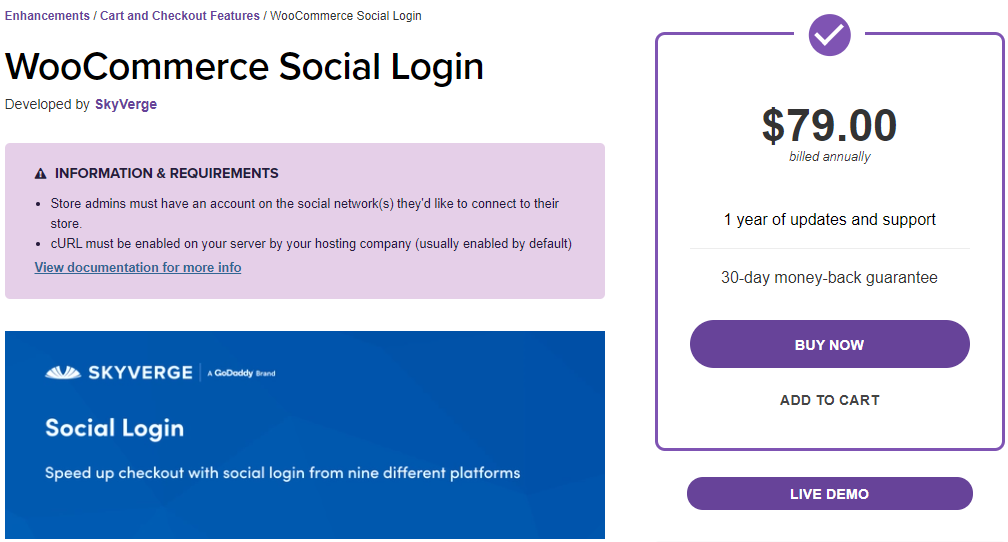Viewport: 1008px width, 542px height.
Task: Click the 1 year of updates text
Action: pyautogui.click(x=829, y=220)
